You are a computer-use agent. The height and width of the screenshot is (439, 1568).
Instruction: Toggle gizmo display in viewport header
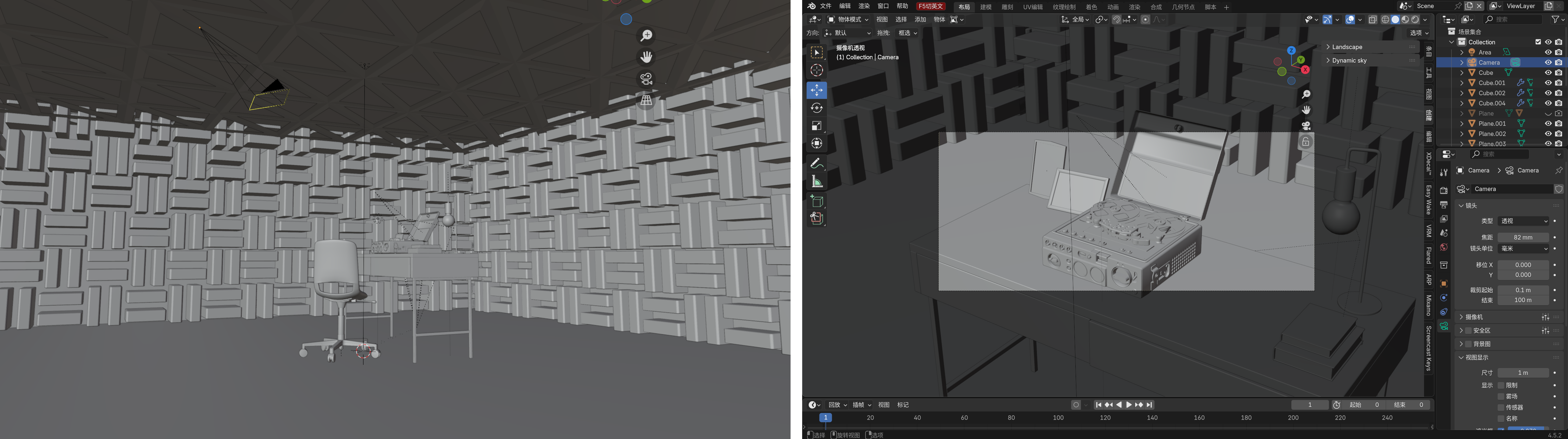point(1328,20)
